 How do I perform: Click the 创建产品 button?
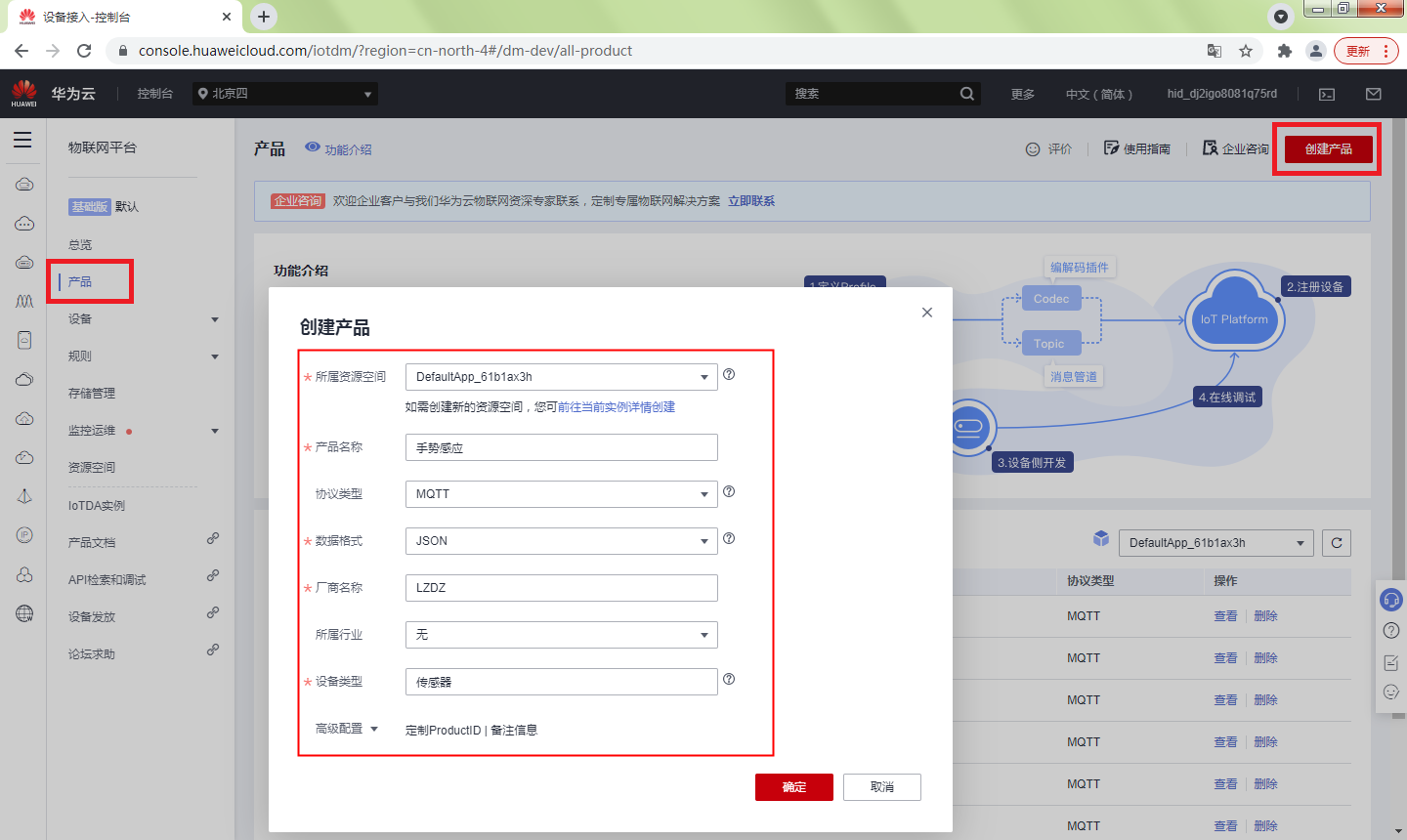point(1329,149)
